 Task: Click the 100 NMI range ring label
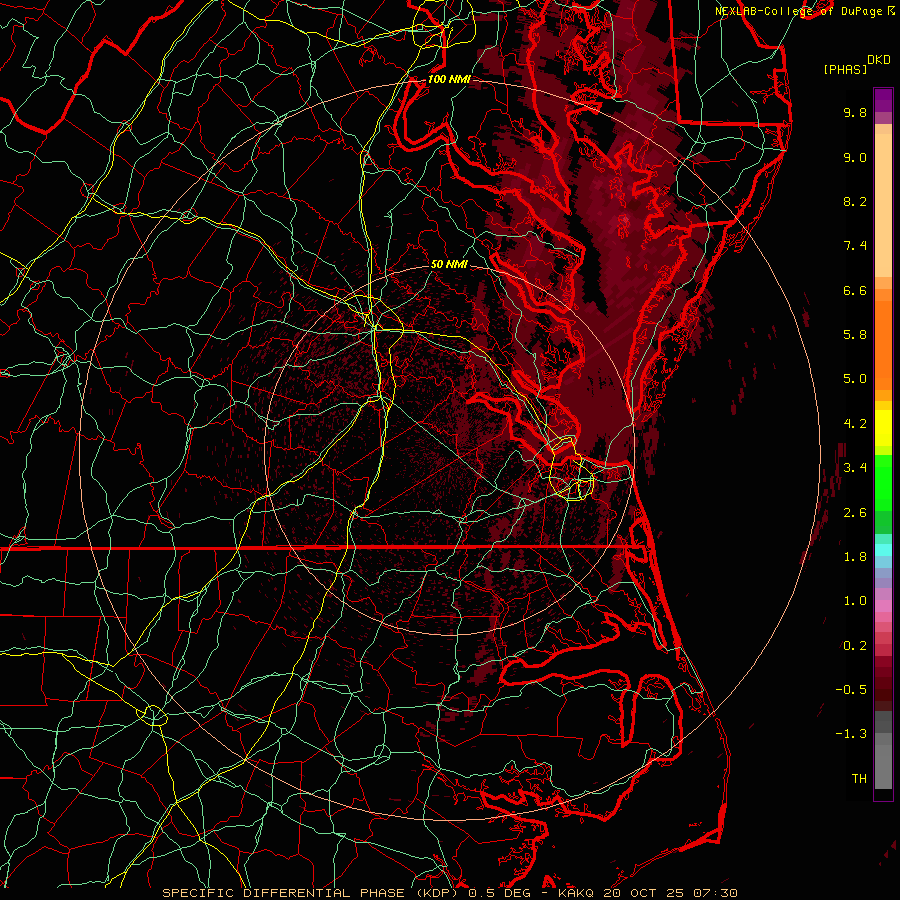point(449,79)
